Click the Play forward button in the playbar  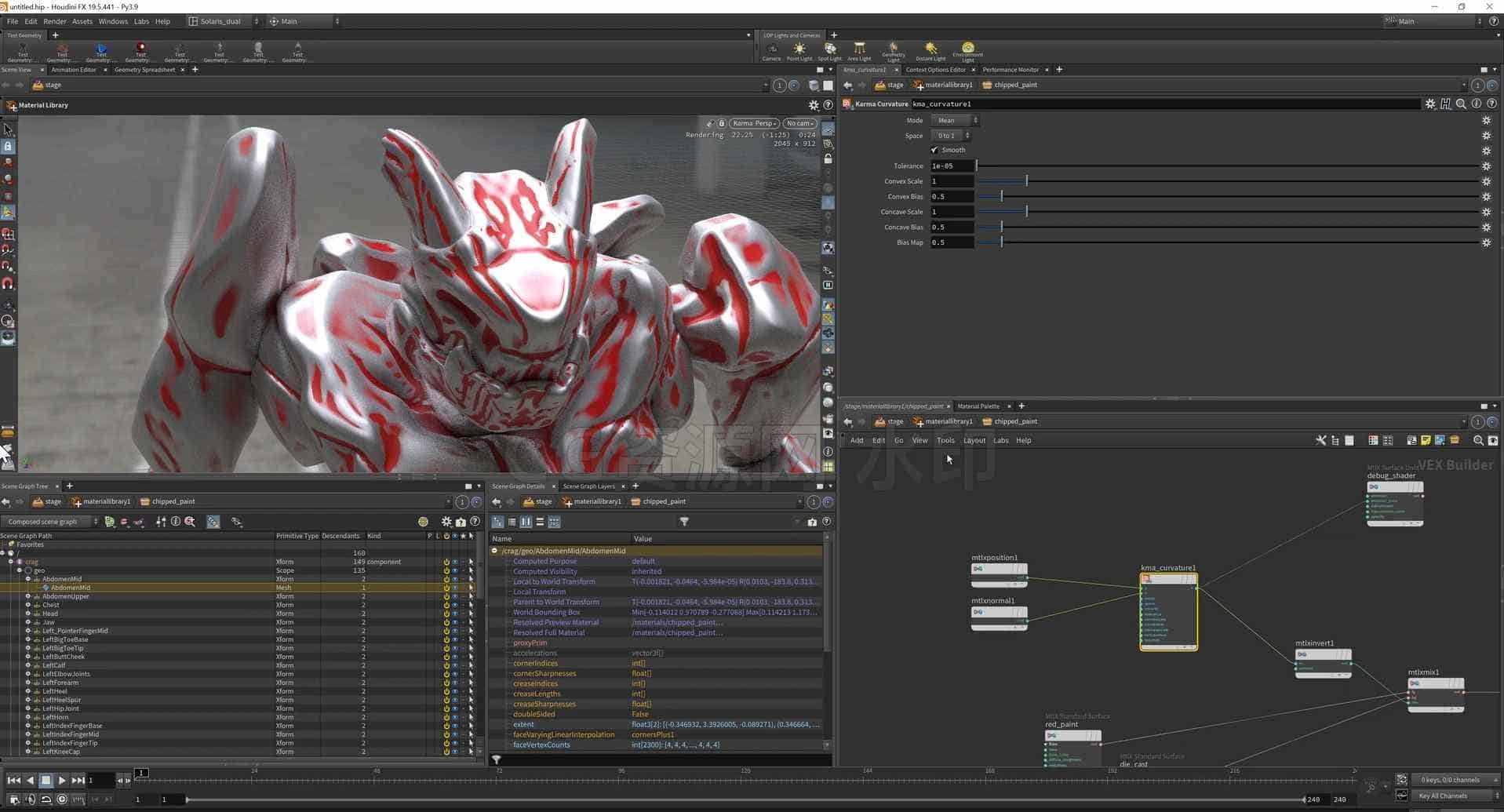pos(61,780)
